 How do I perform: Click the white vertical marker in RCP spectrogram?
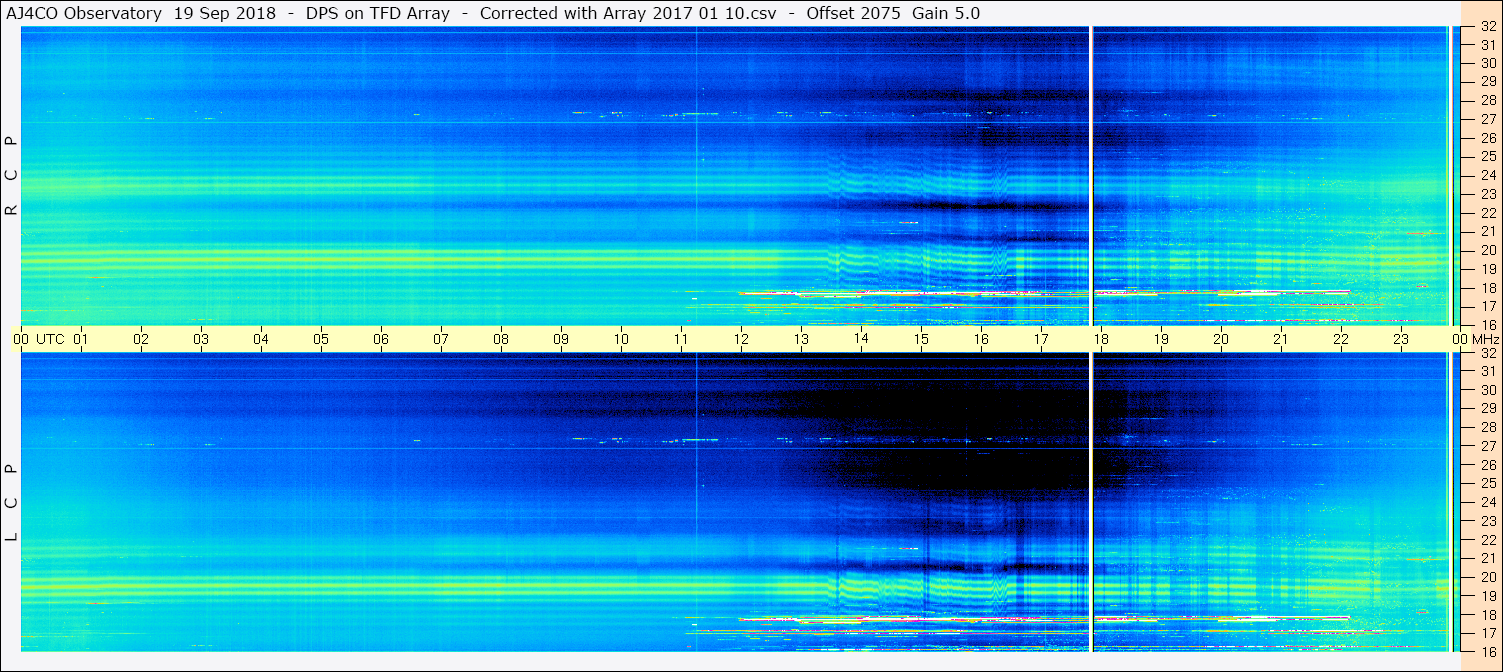1091,176
